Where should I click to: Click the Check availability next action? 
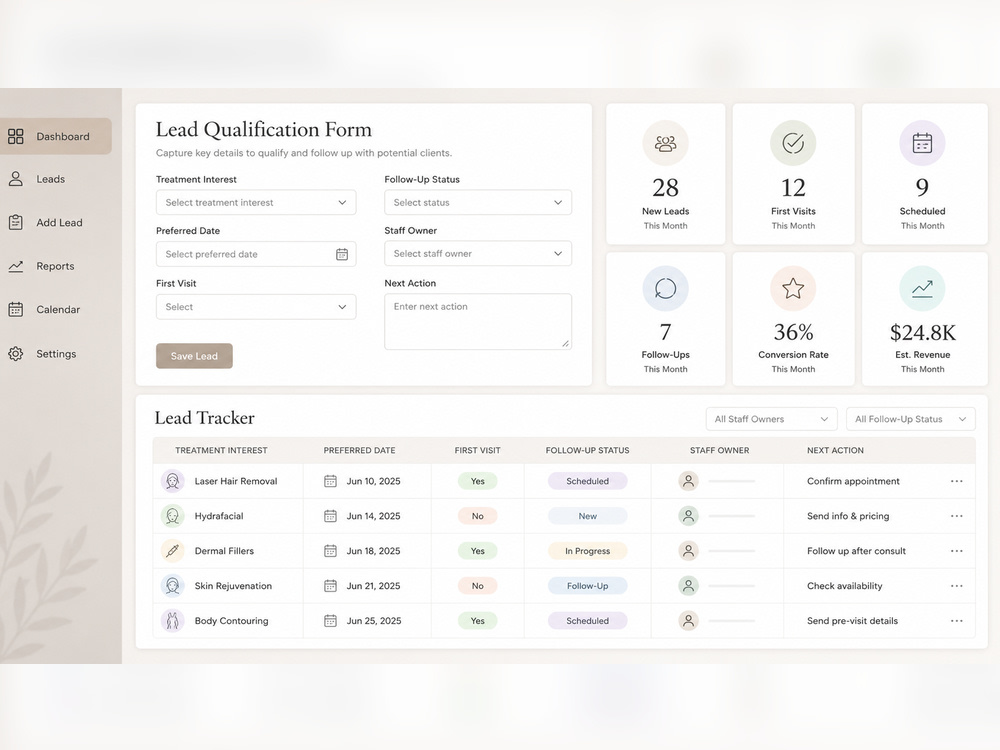(844, 585)
